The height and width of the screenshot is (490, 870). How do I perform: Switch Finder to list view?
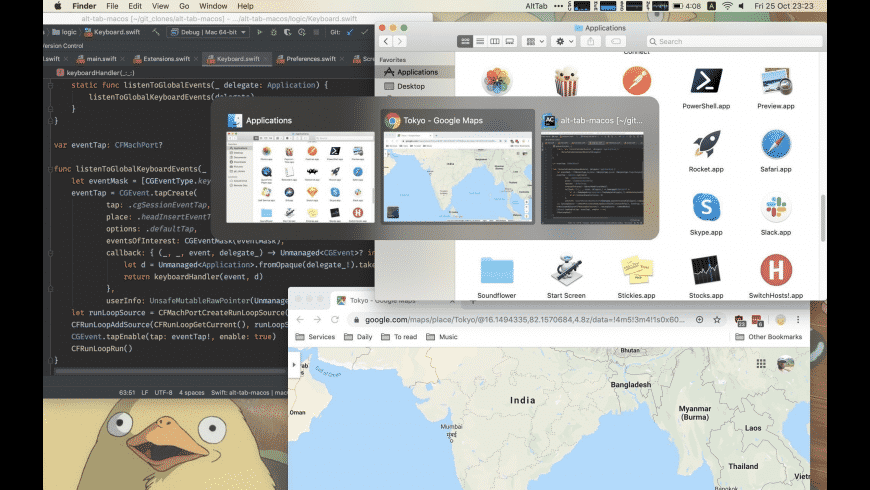480,41
